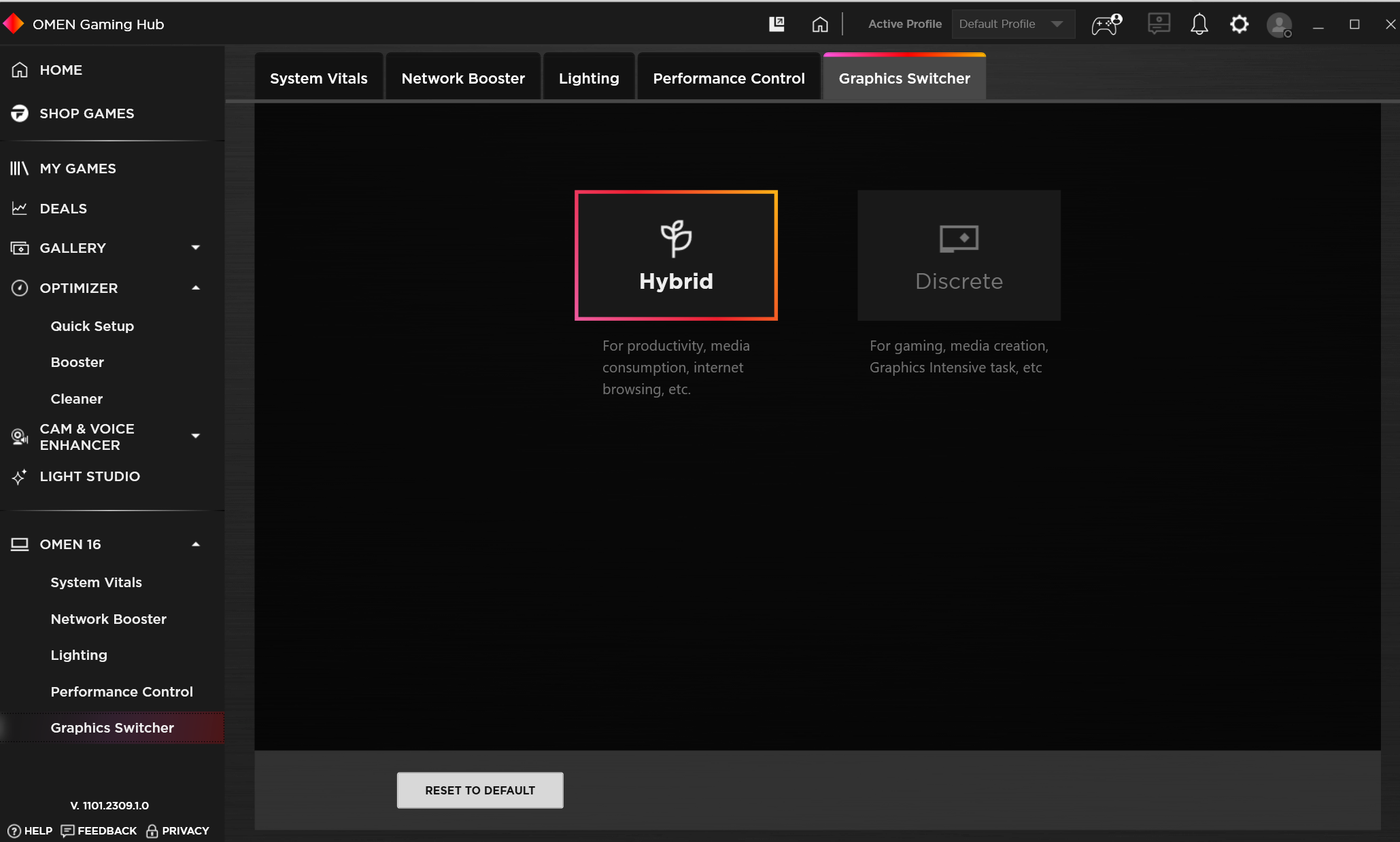Open the Default Profile dropdown
The width and height of the screenshot is (1400, 842).
[1012, 24]
